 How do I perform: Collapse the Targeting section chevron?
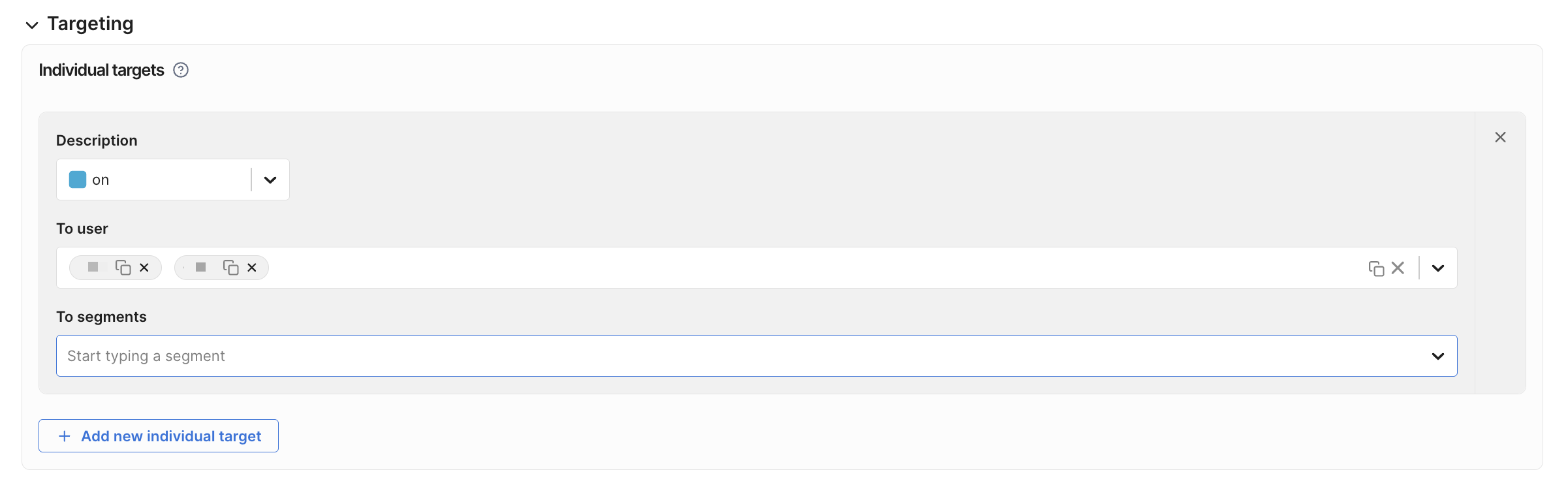[31, 25]
